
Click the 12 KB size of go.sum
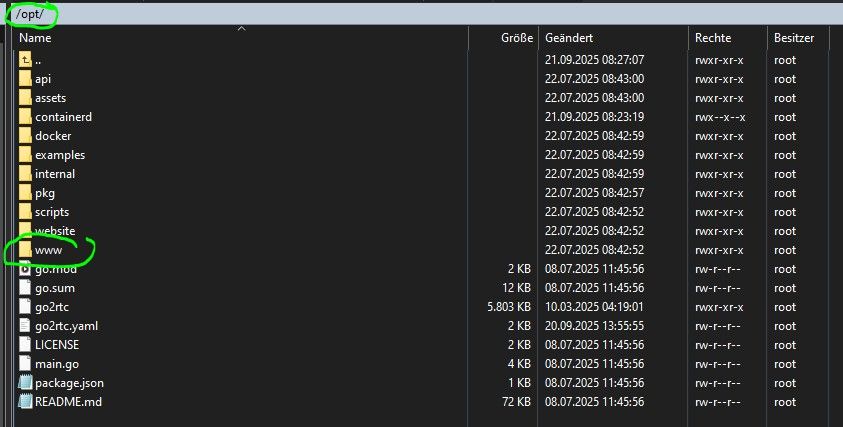click(517, 288)
